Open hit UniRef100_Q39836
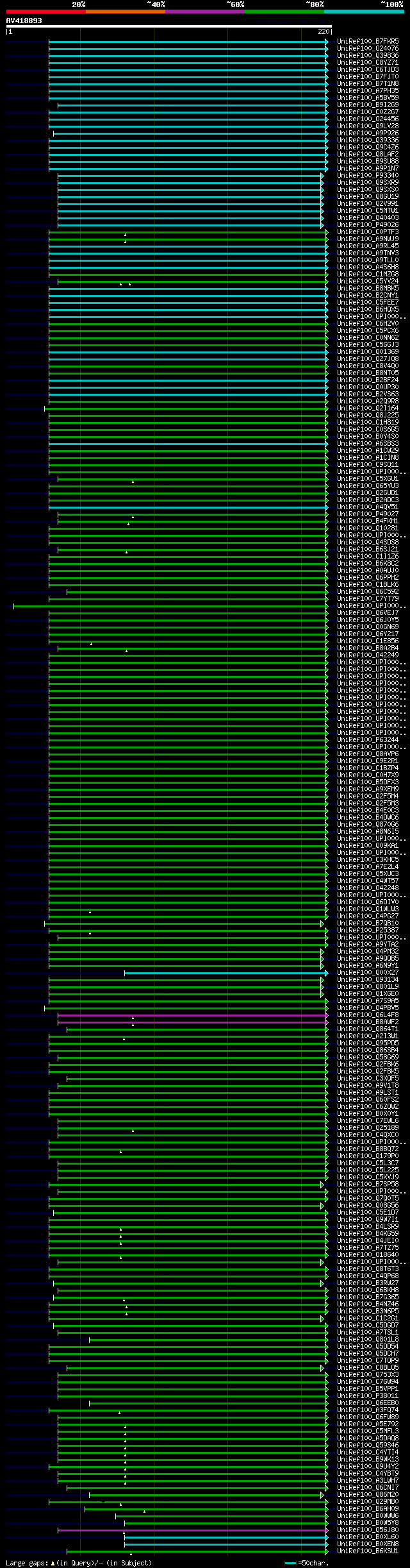Image resolution: width=410 pixels, height=1568 pixels. point(368,56)
